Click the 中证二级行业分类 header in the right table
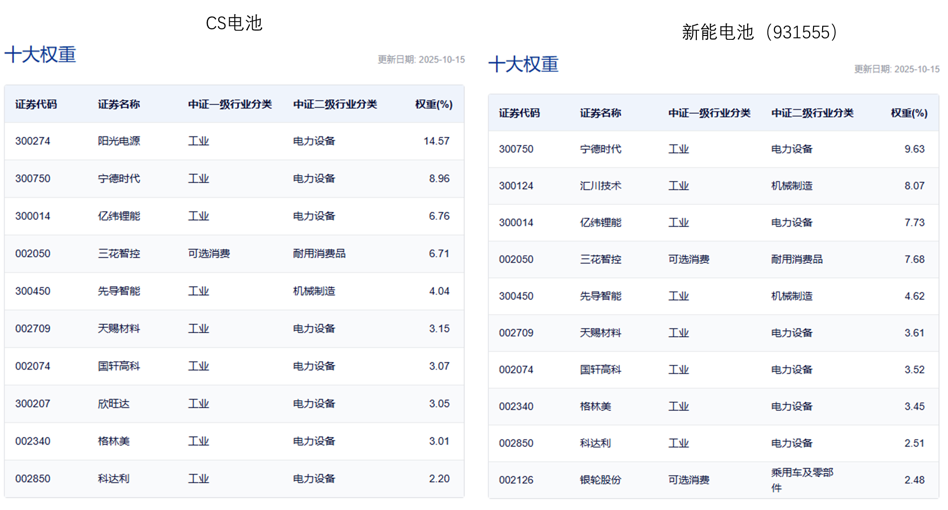 point(812,113)
